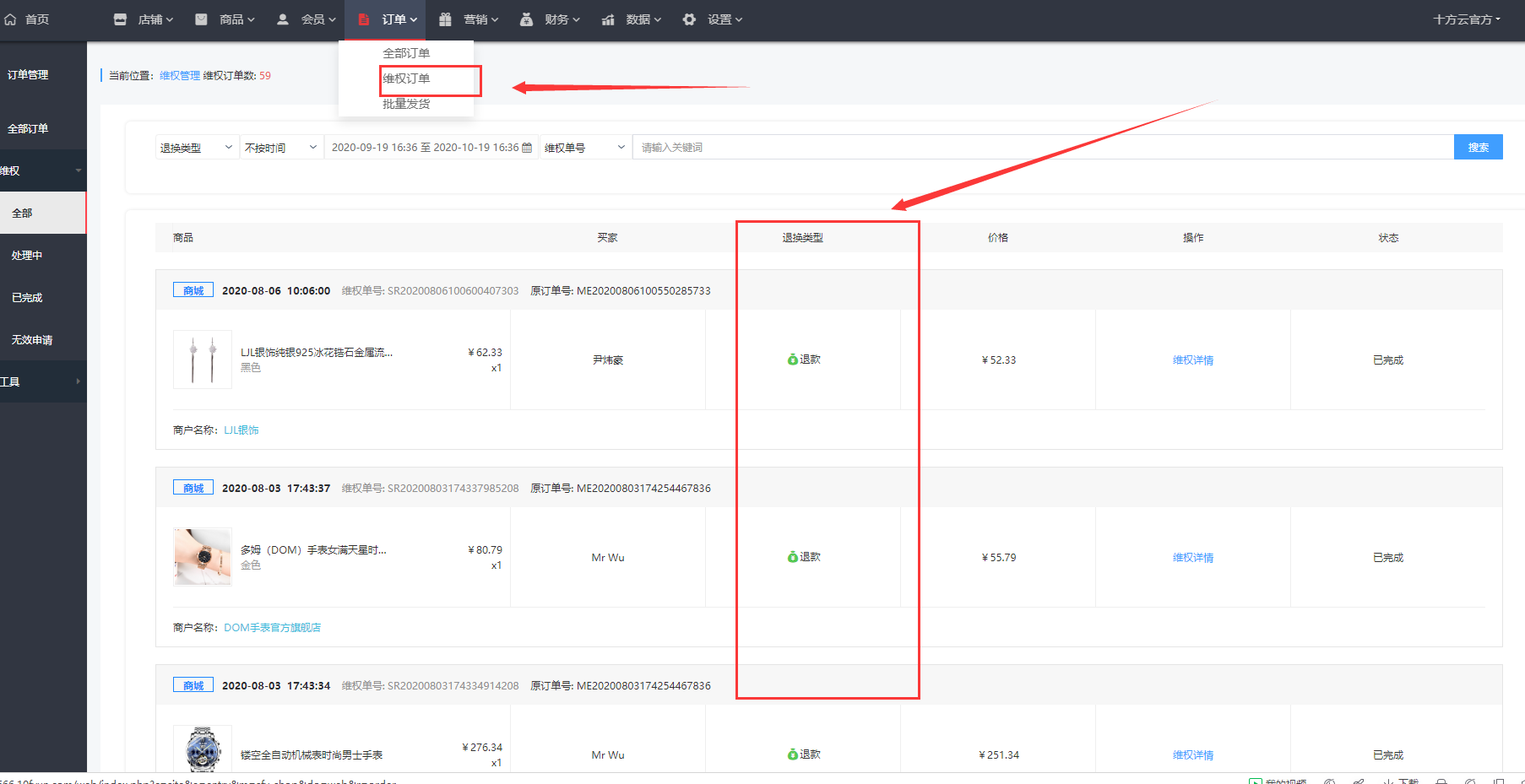Click the DOM手表官方旗舰店 merchant link
The image size is (1525, 784).
click(272, 628)
